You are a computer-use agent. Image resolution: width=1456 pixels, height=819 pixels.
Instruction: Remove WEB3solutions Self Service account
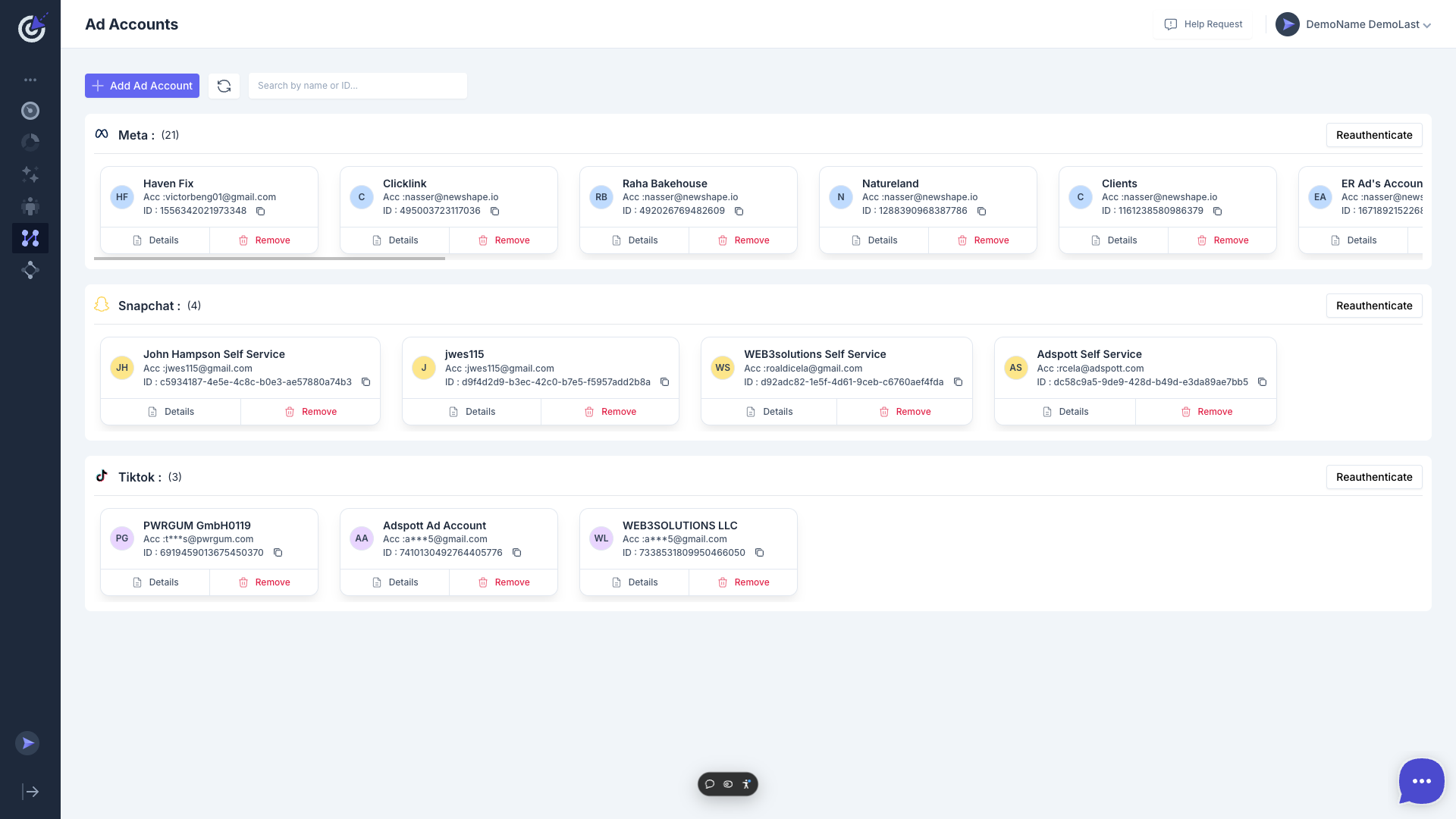905,412
